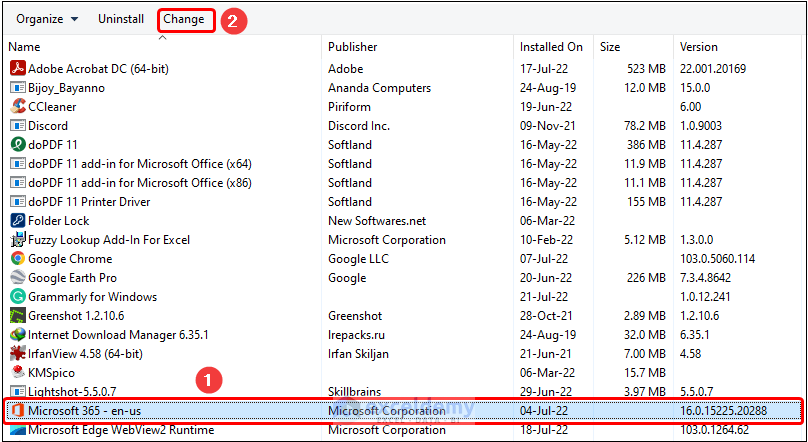Click install date 10-Feb-22
808x442 pixels.
(548, 240)
